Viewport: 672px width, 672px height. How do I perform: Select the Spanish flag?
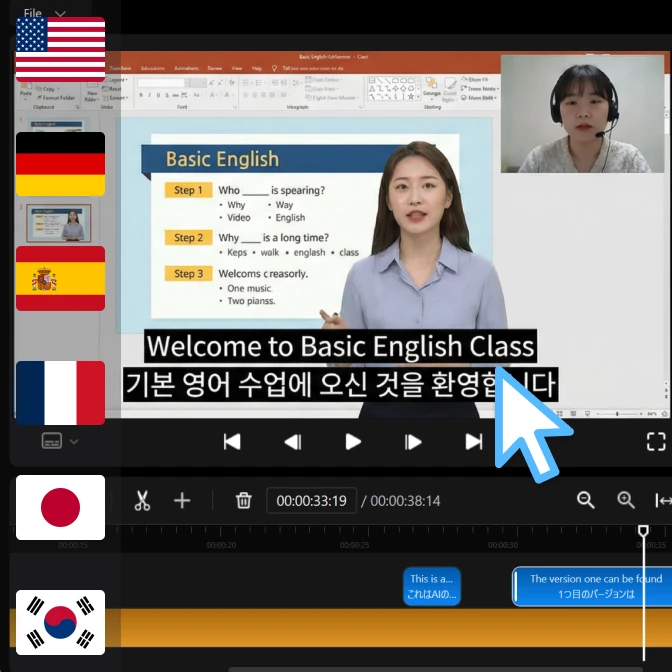click(60, 279)
